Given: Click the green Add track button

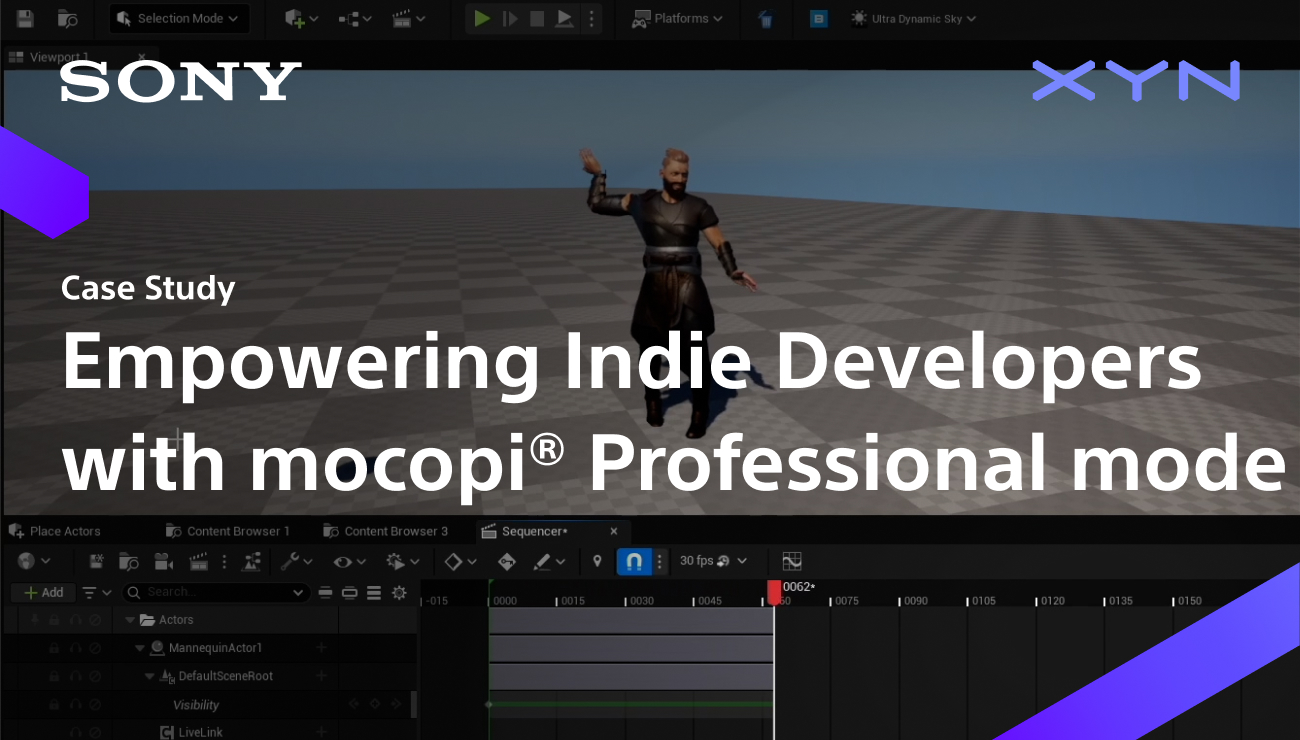Looking at the screenshot, I should (x=43, y=592).
